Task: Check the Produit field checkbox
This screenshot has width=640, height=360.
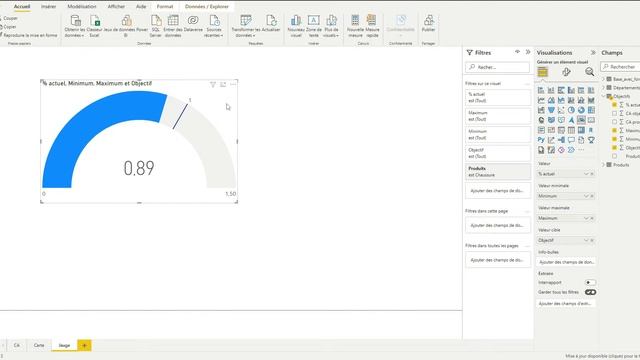Action: pyautogui.click(x=614, y=156)
